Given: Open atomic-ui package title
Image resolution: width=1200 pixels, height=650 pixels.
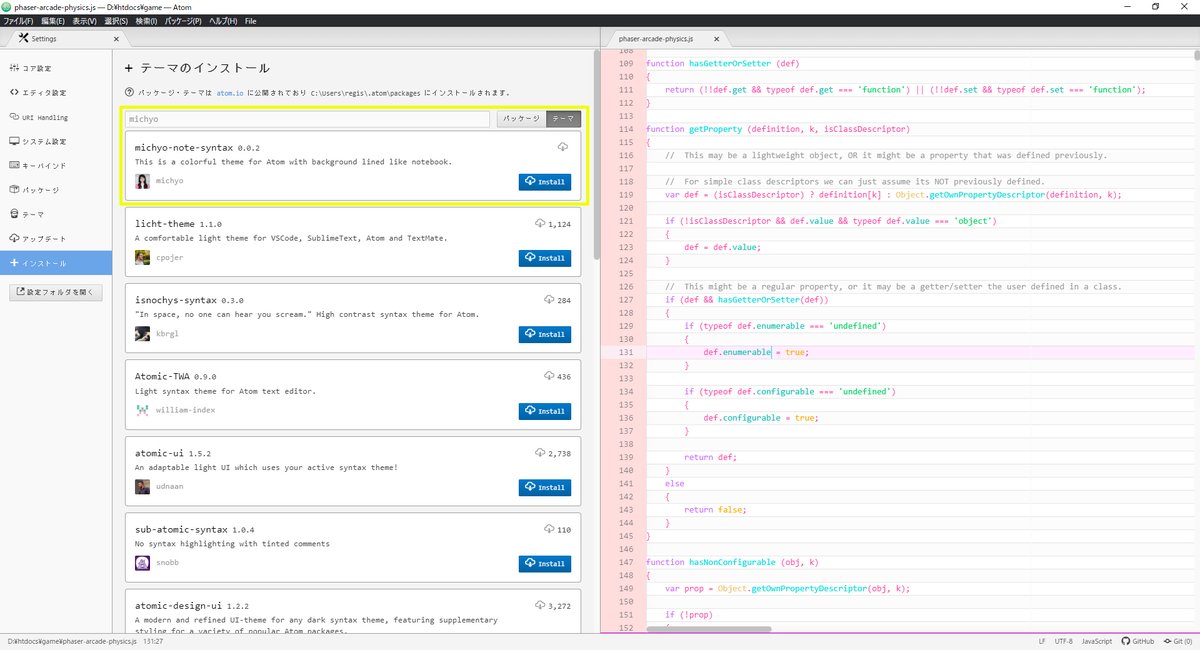Looking at the screenshot, I should (159, 453).
